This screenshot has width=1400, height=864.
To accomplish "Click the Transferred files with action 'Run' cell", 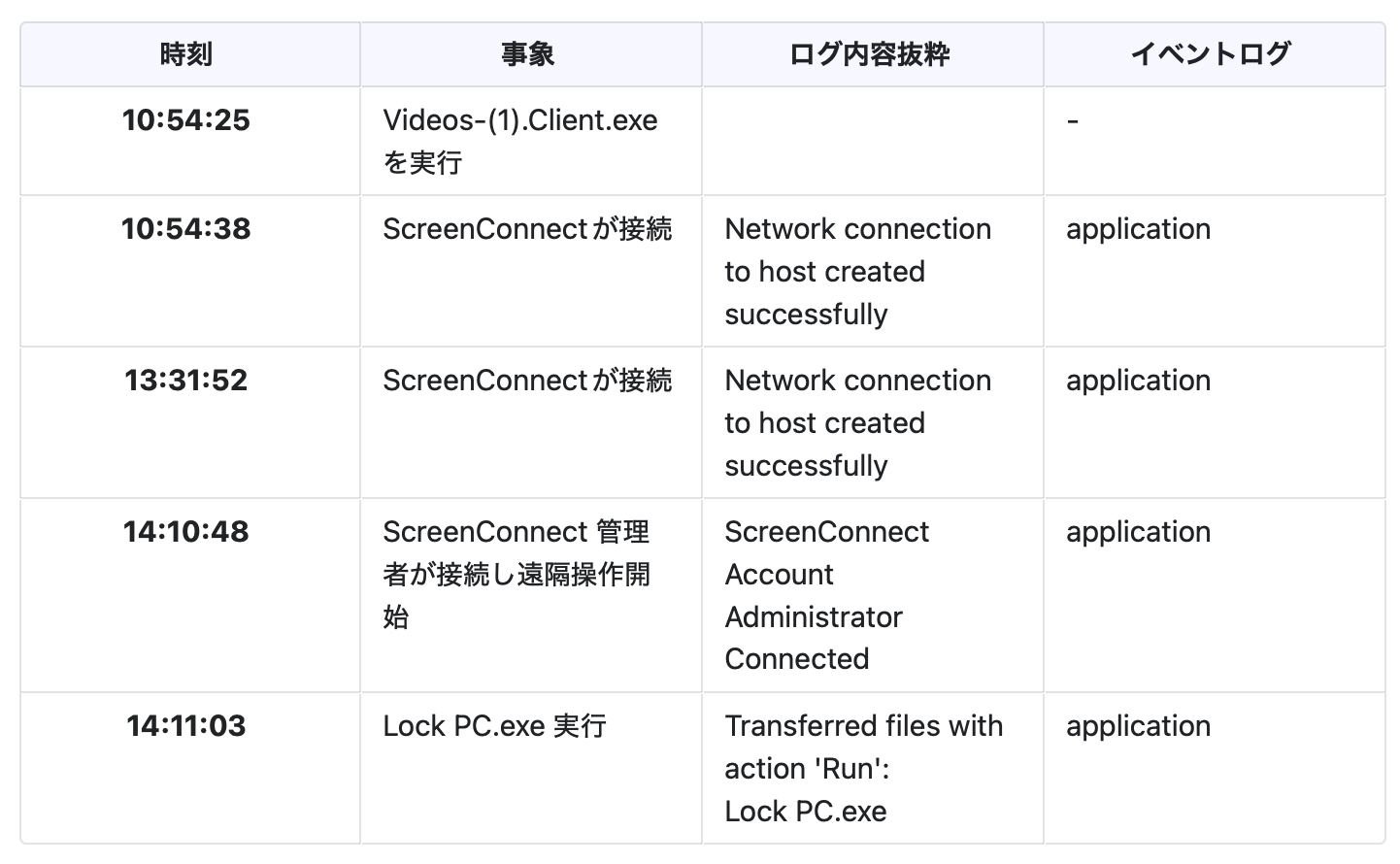I will 863,768.
